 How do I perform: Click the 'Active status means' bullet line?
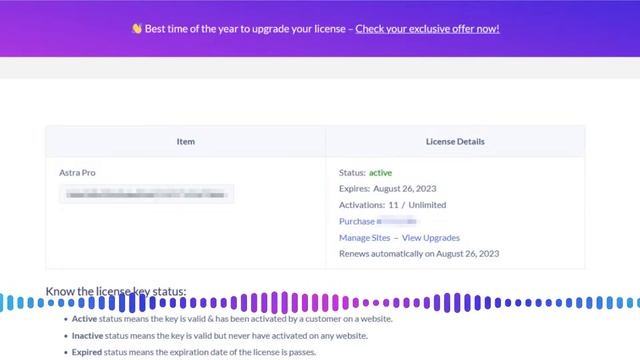(x=232, y=319)
